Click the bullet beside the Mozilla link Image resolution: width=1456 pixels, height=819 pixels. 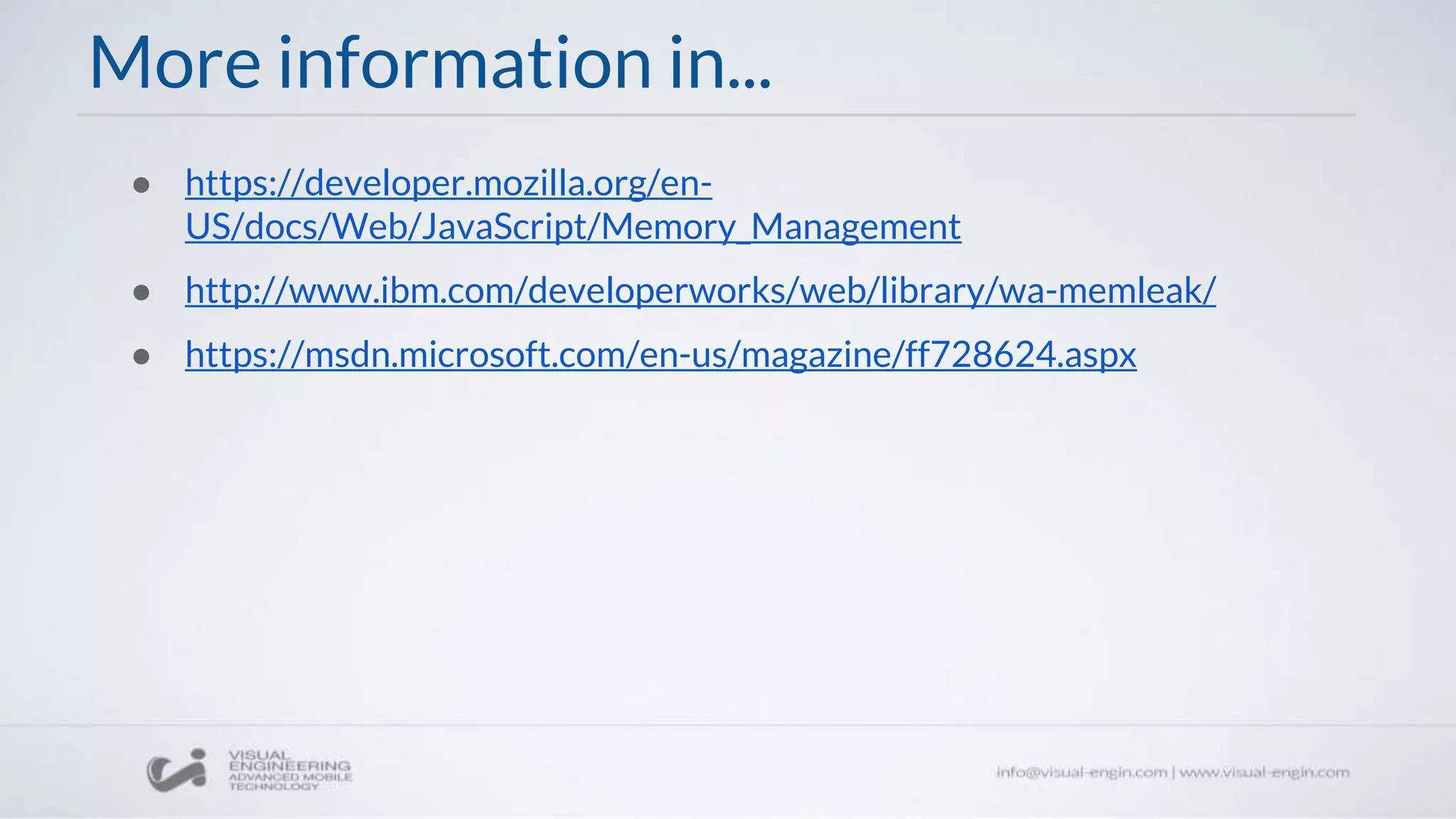(x=141, y=186)
